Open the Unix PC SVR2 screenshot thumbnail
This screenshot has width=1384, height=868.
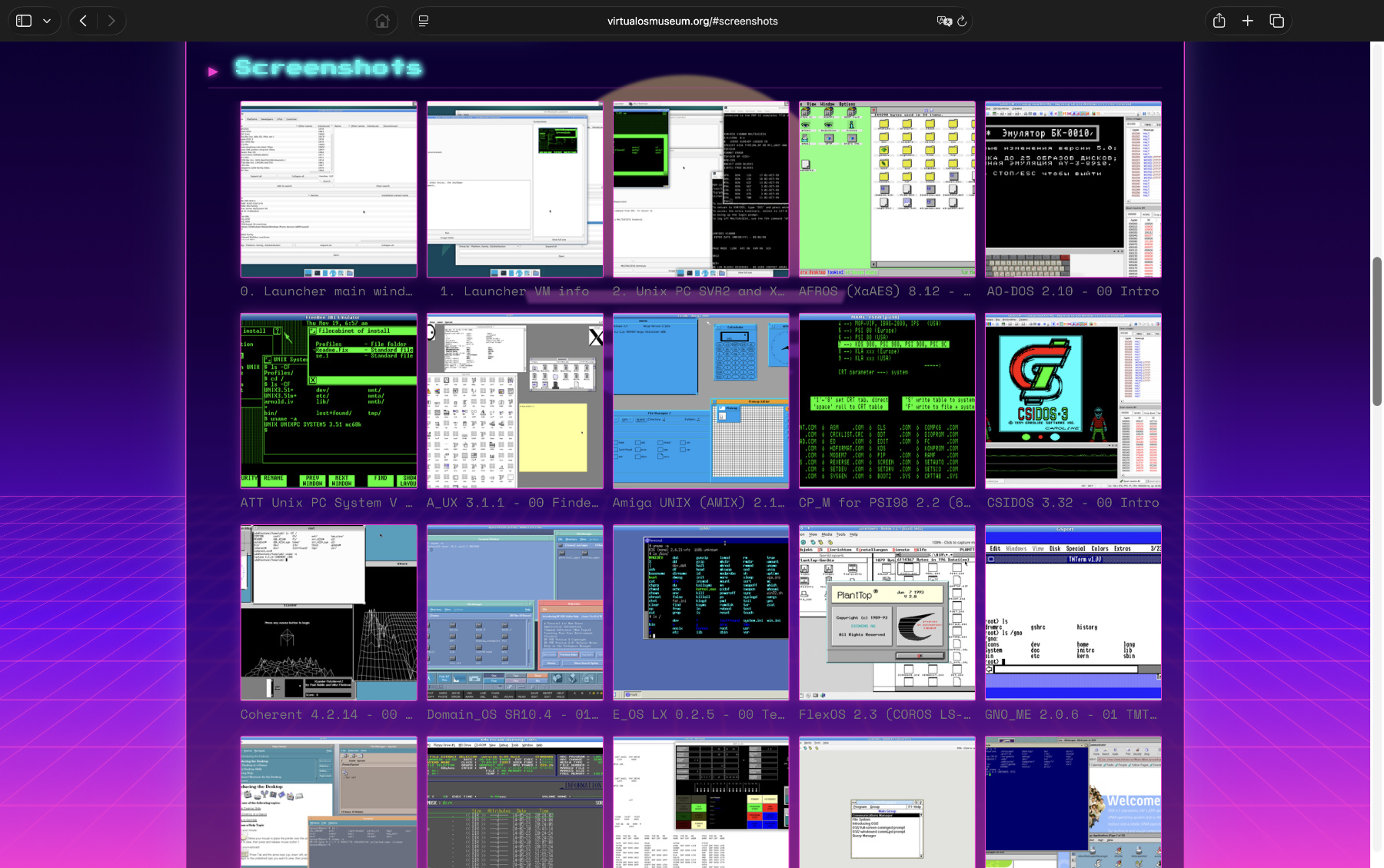point(701,189)
